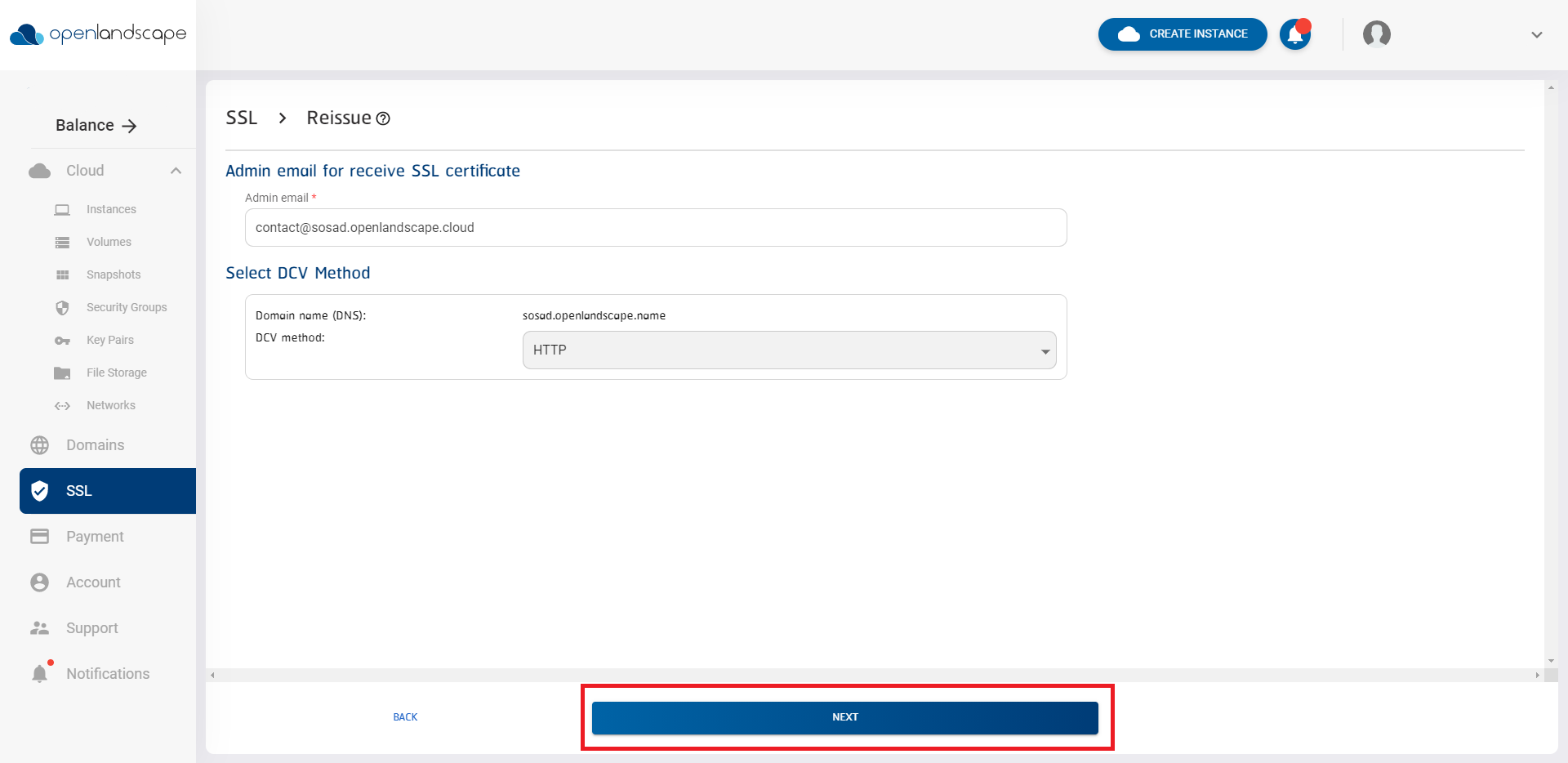Click the help icon next to Reissue
Viewport: 1568px width, 763px height.
384,118
